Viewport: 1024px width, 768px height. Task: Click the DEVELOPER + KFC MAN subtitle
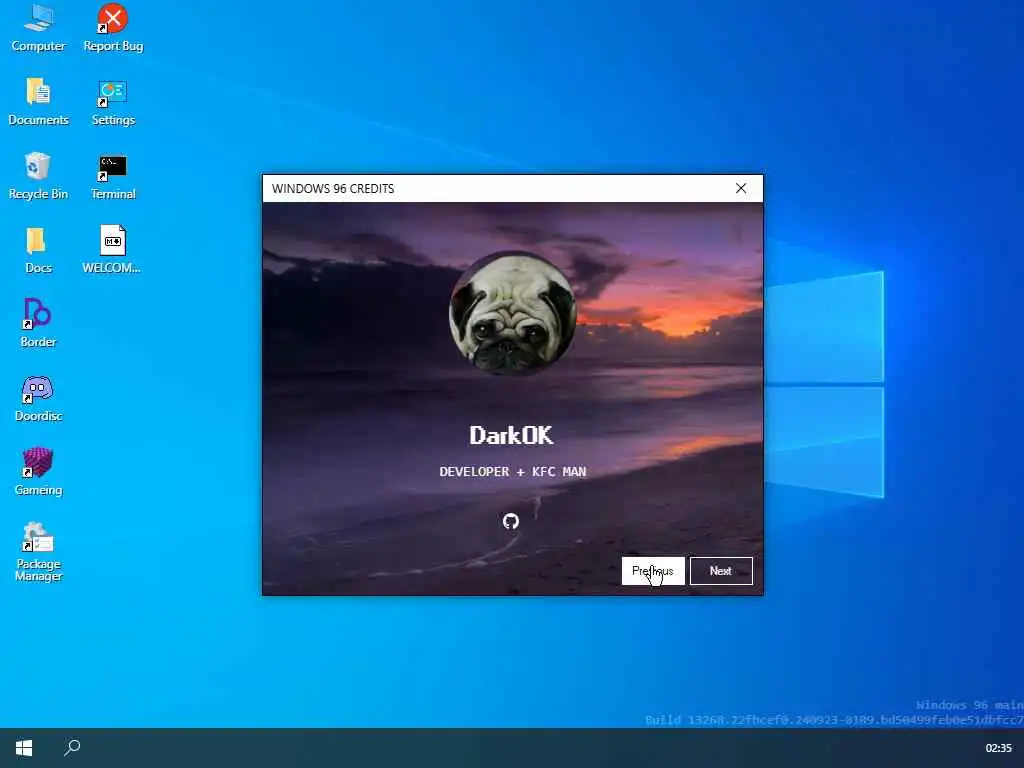tap(513, 472)
